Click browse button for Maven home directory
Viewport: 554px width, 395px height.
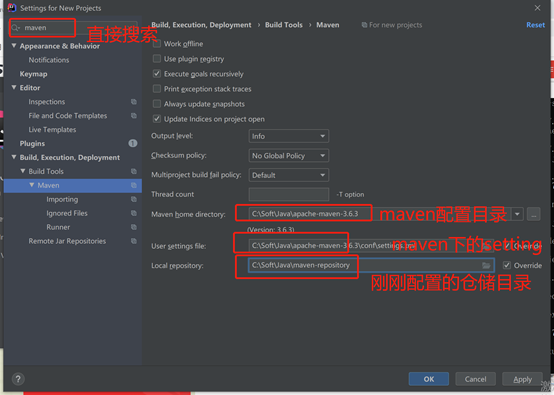point(534,214)
